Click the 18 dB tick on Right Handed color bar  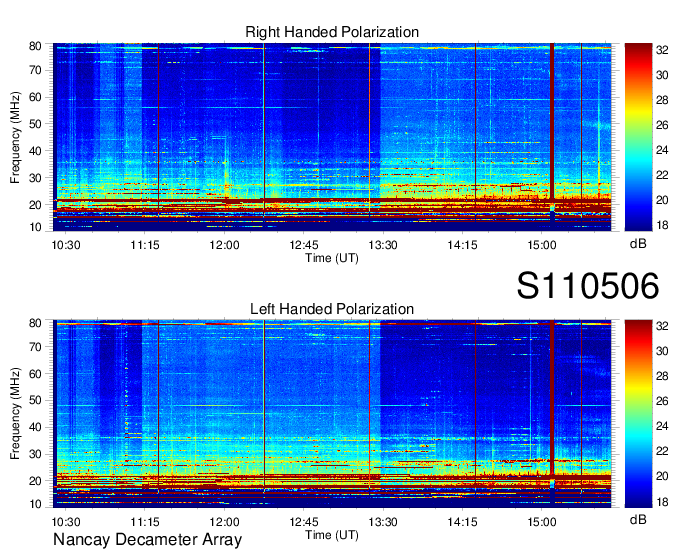662,225
